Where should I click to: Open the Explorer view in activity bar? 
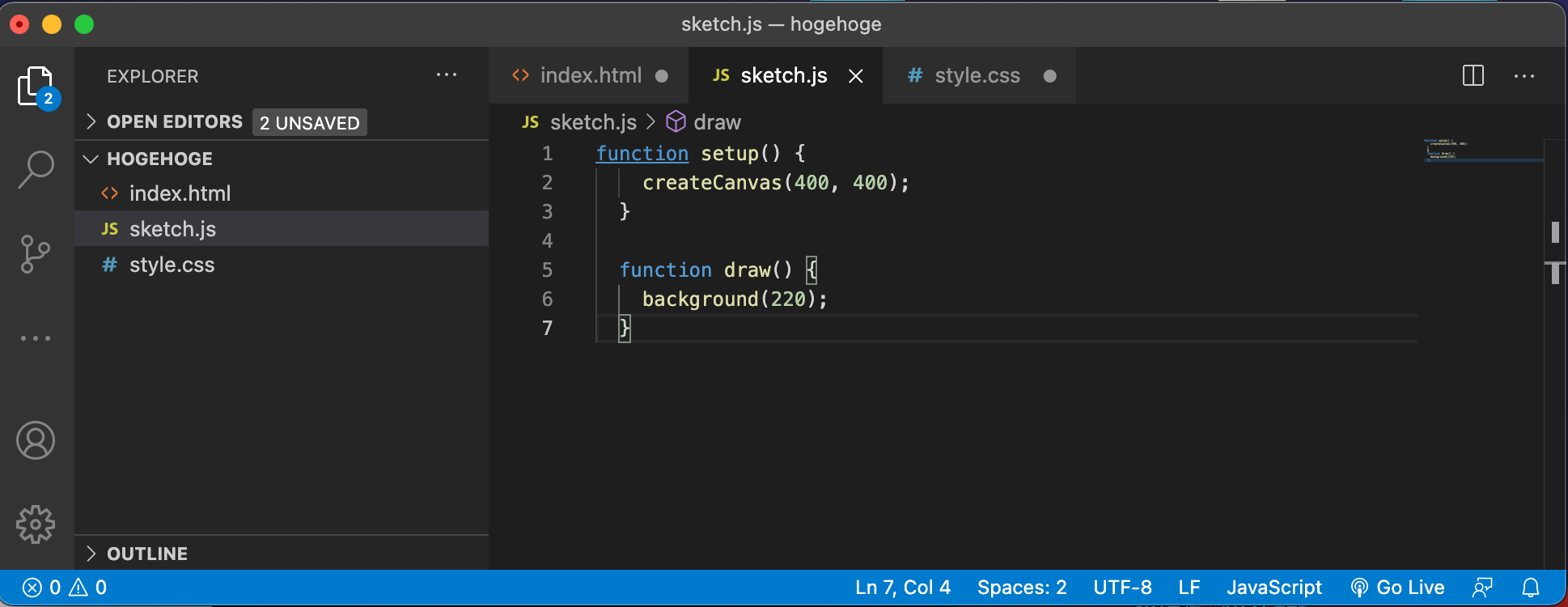point(36,87)
